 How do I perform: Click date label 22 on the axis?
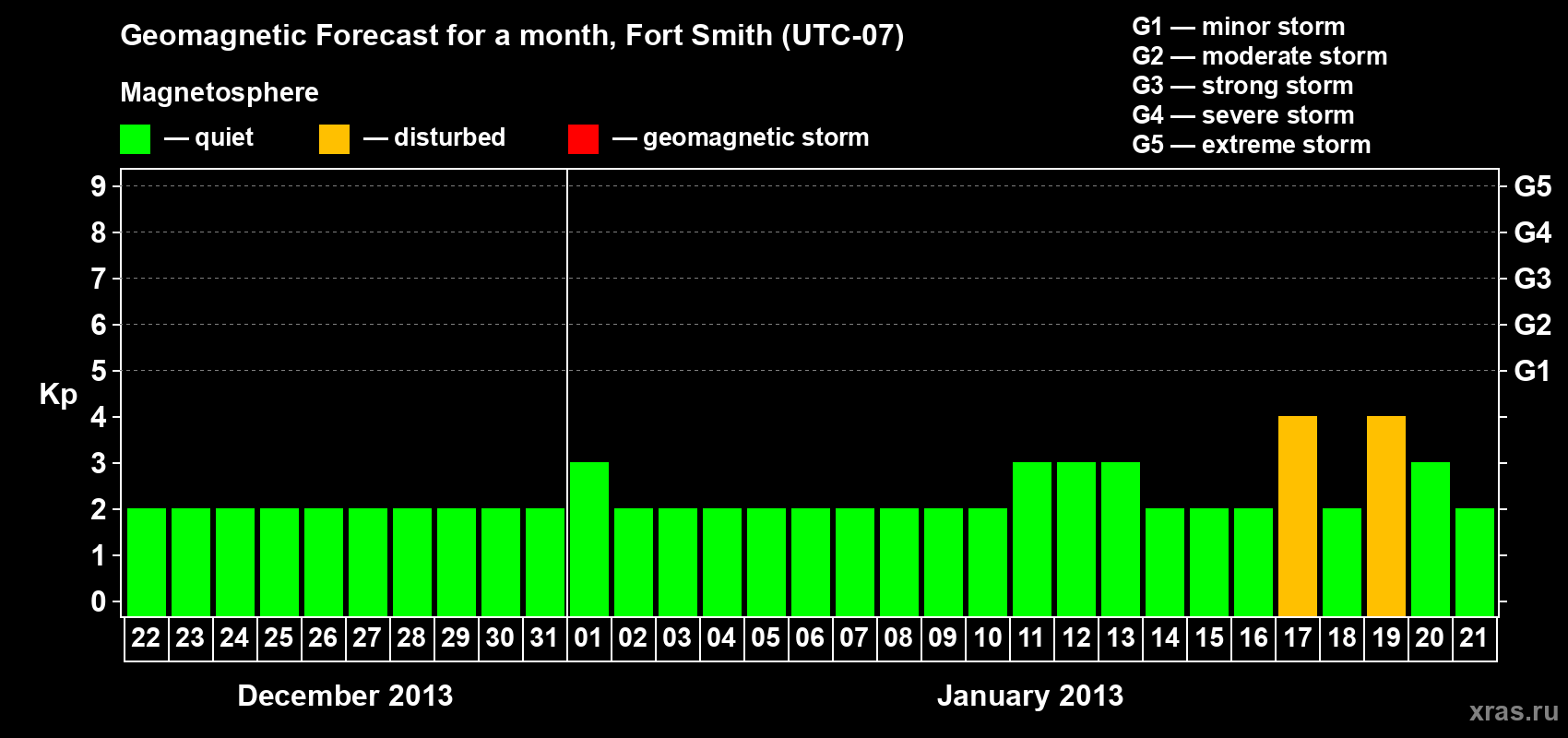[146, 637]
